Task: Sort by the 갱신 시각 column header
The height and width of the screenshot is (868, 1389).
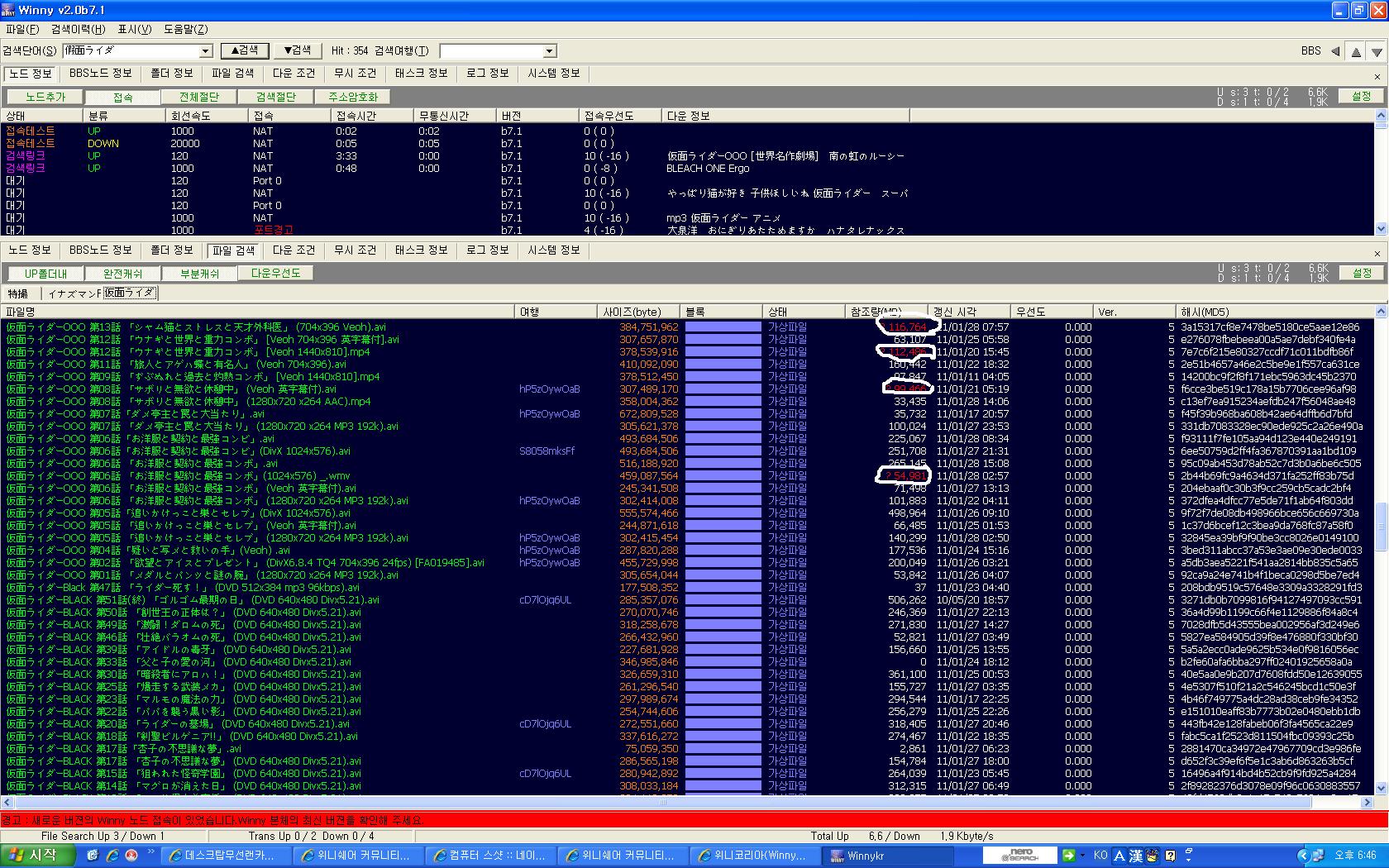Action: click(x=970, y=312)
